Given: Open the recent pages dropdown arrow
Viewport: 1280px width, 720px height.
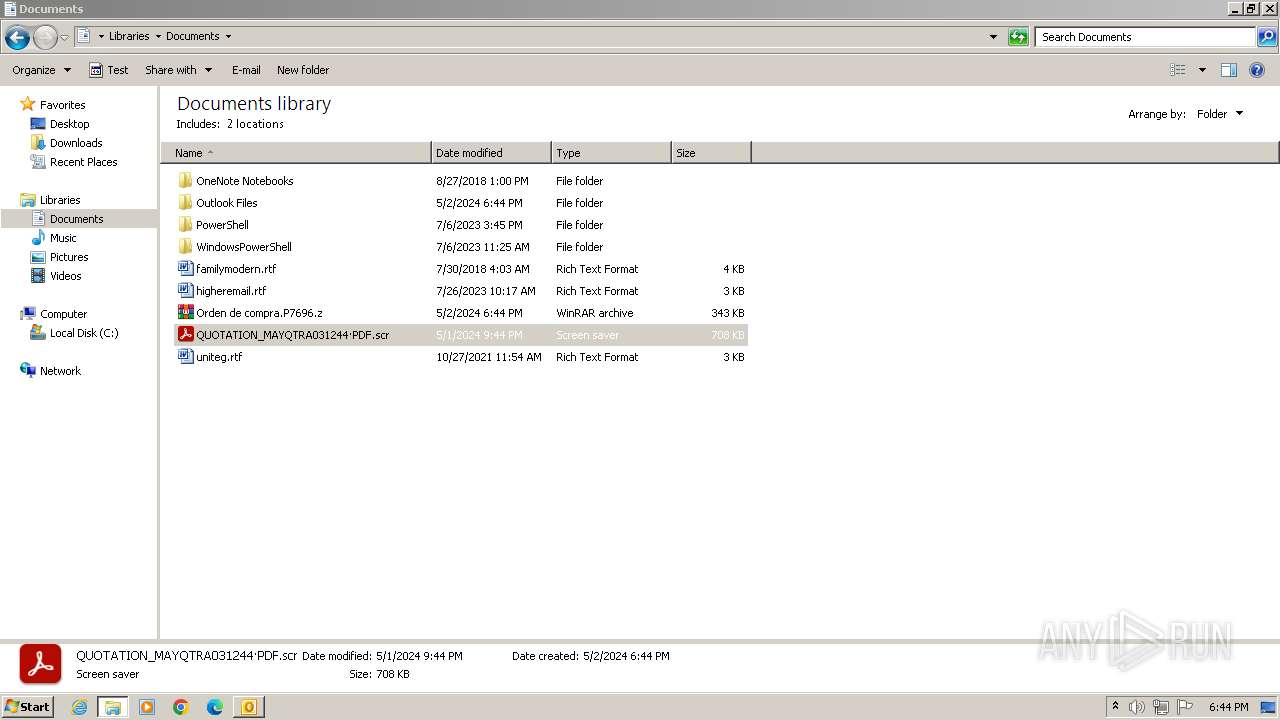Looking at the screenshot, I should point(65,38).
